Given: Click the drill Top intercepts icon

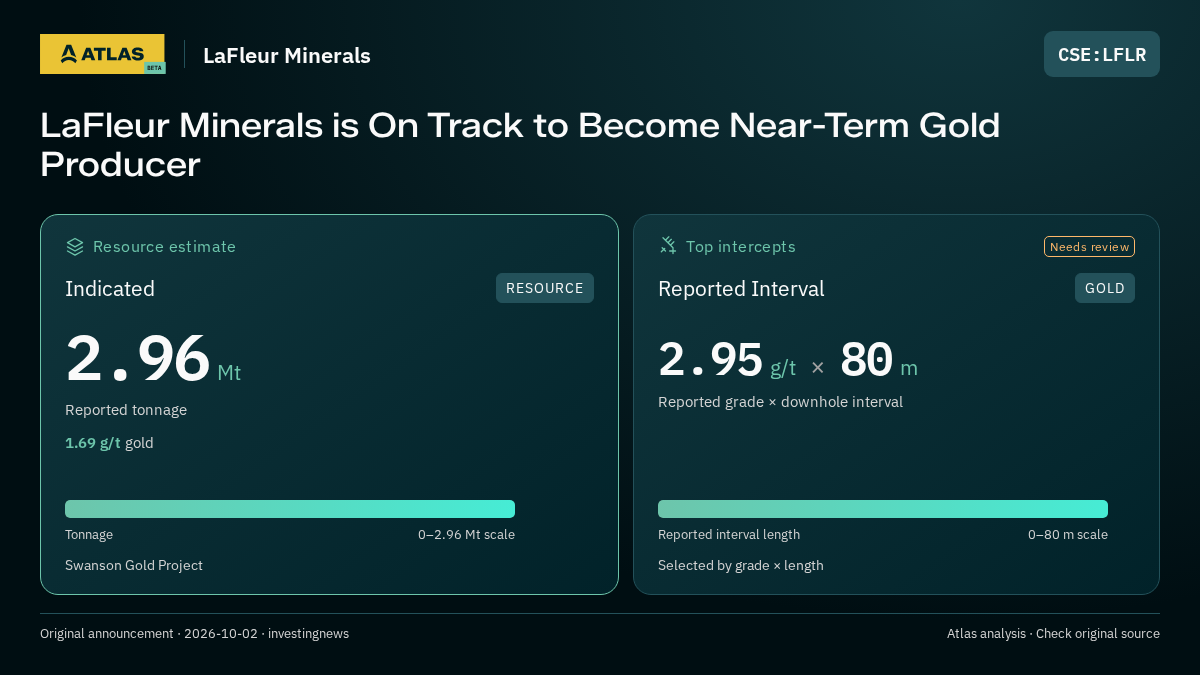Looking at the screenshot, I should click(668, 246).
